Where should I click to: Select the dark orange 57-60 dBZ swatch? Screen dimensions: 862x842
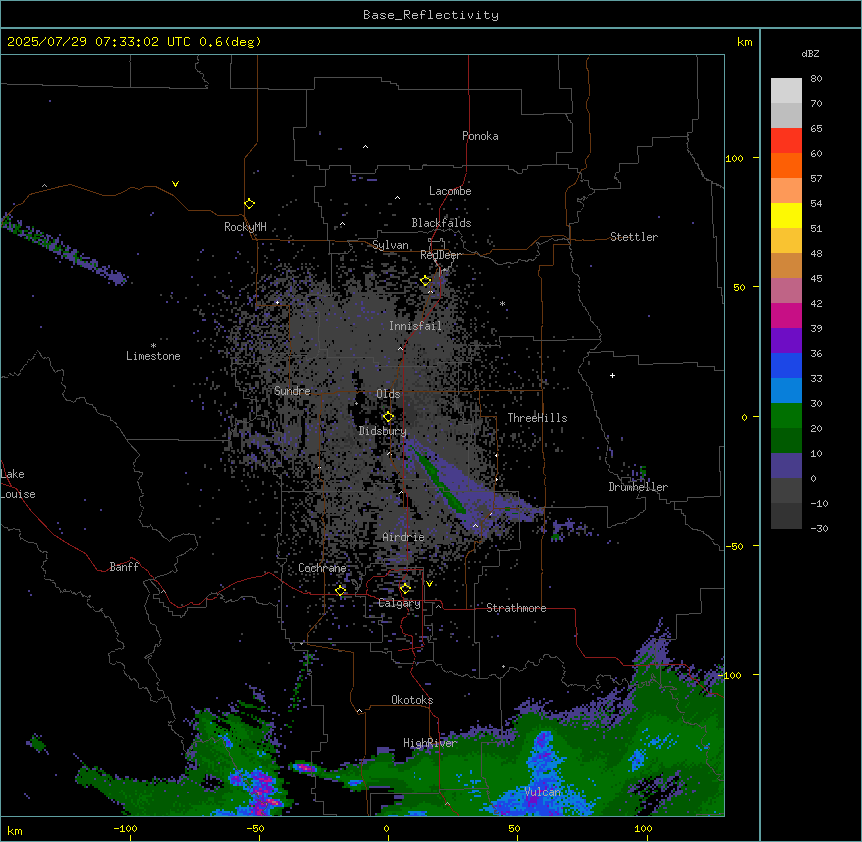(786, 165)
